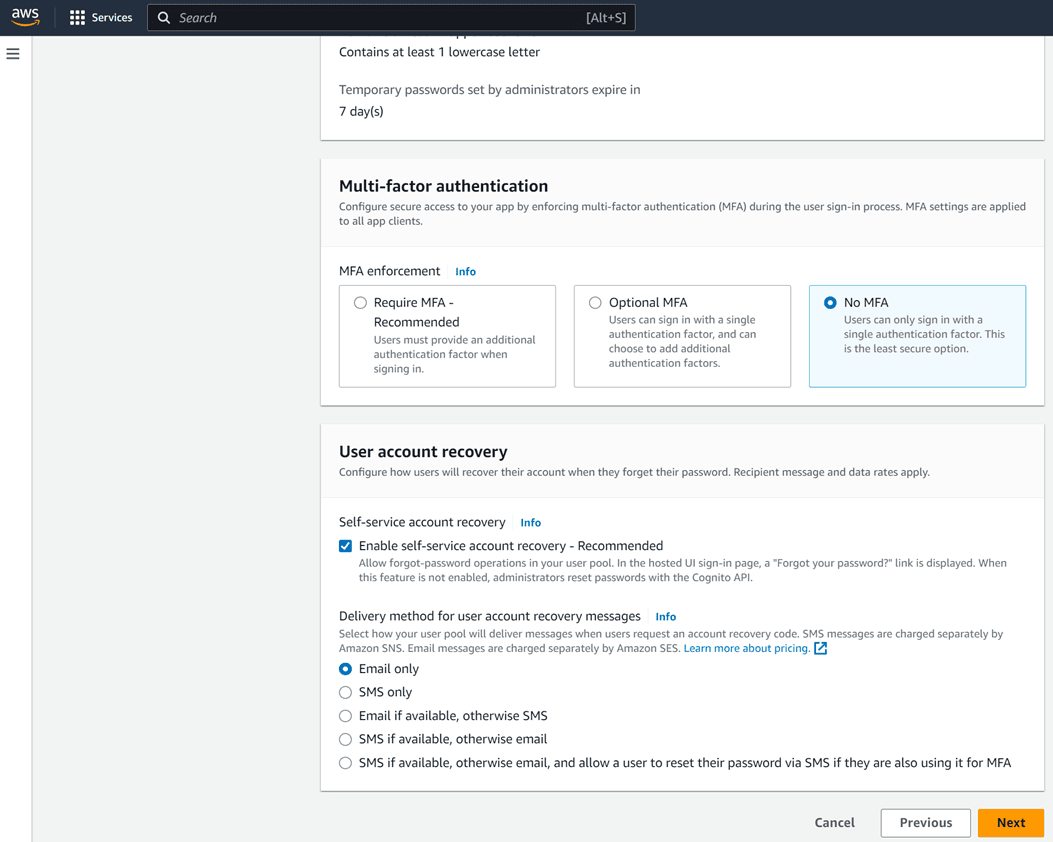Click the external link icon after pricing link
Viewport: 1053px width, 842px height.
pos(821,648)
